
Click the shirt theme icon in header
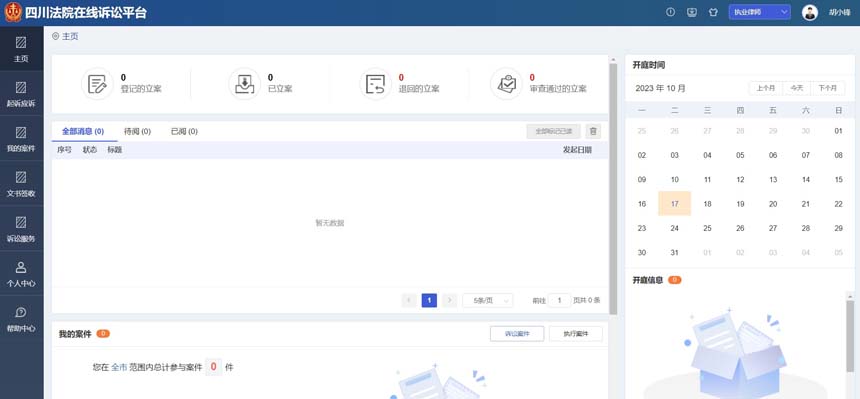click(x=713, y=12)
